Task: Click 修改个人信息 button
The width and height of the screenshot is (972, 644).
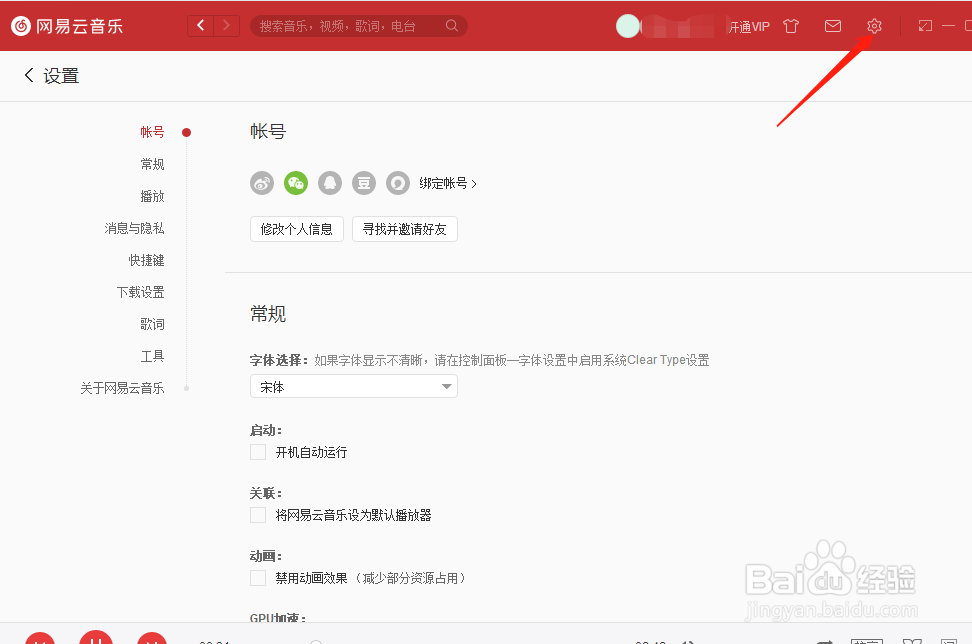Action: pos(297,229)
